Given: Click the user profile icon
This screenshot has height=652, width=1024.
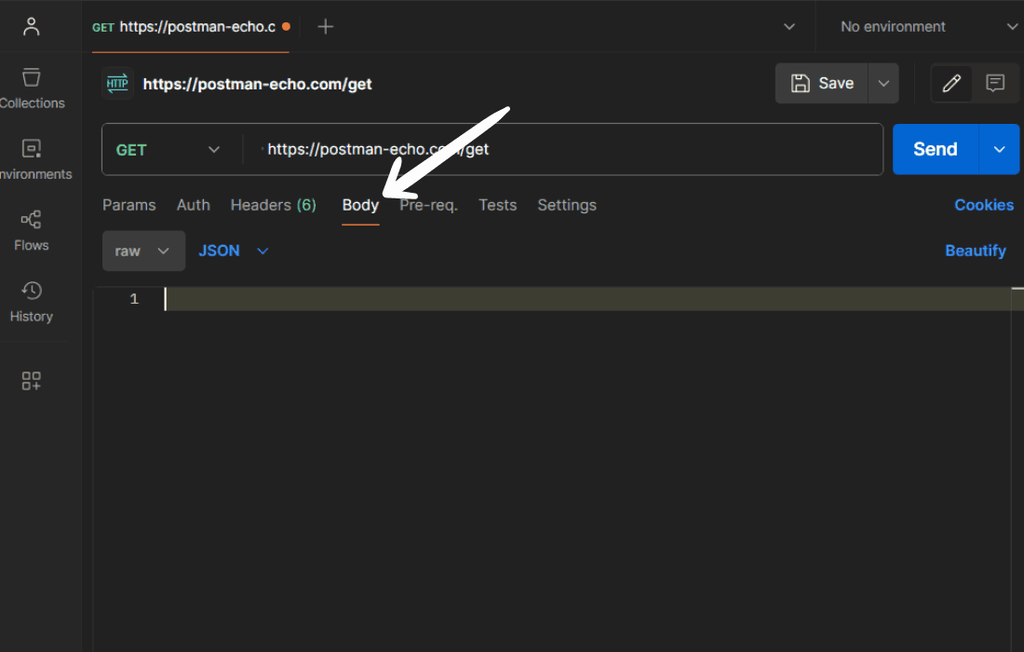Looking at the screenshot, I should (x=31, y=26).
